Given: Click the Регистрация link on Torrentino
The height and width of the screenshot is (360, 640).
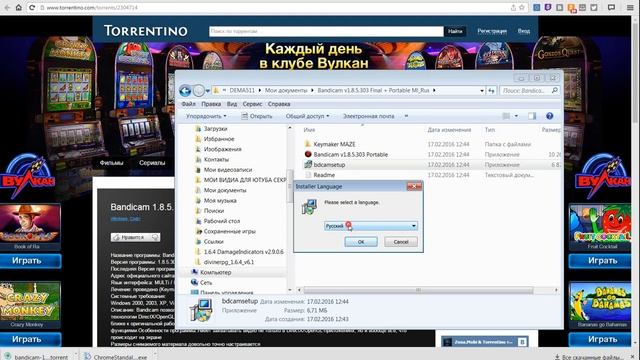Looking at the screenshot, I should [492, 31].
